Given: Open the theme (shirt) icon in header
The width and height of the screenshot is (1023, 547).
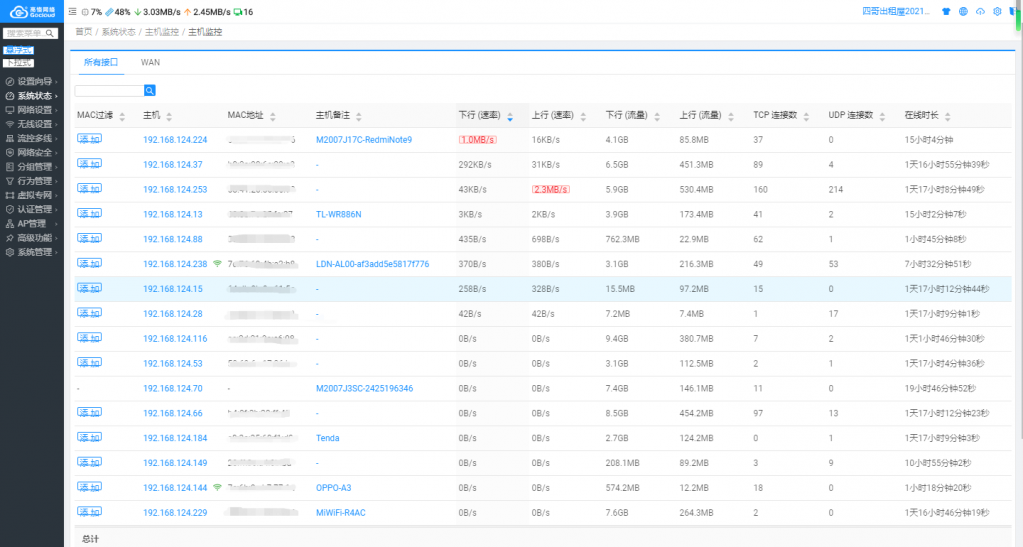Looking at the screenshot, I should 946,12.
